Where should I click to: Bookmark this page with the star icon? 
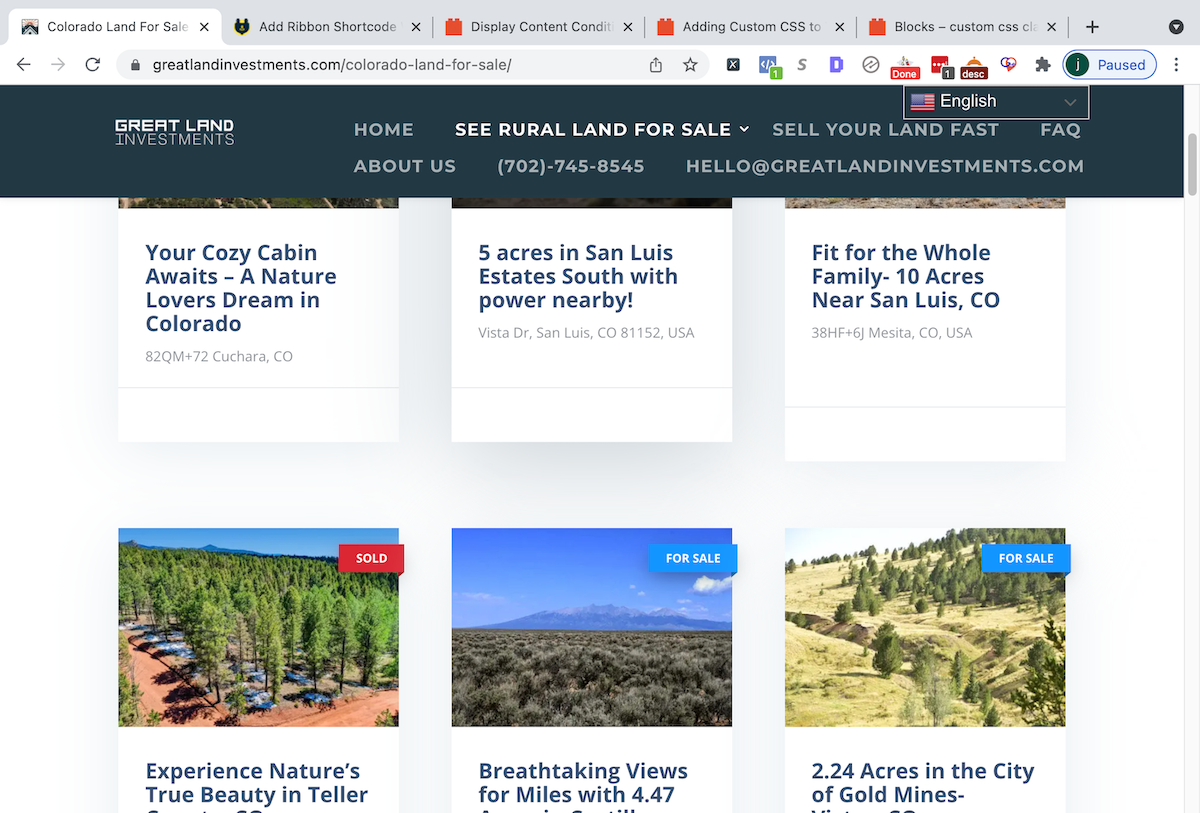(690, 65)
